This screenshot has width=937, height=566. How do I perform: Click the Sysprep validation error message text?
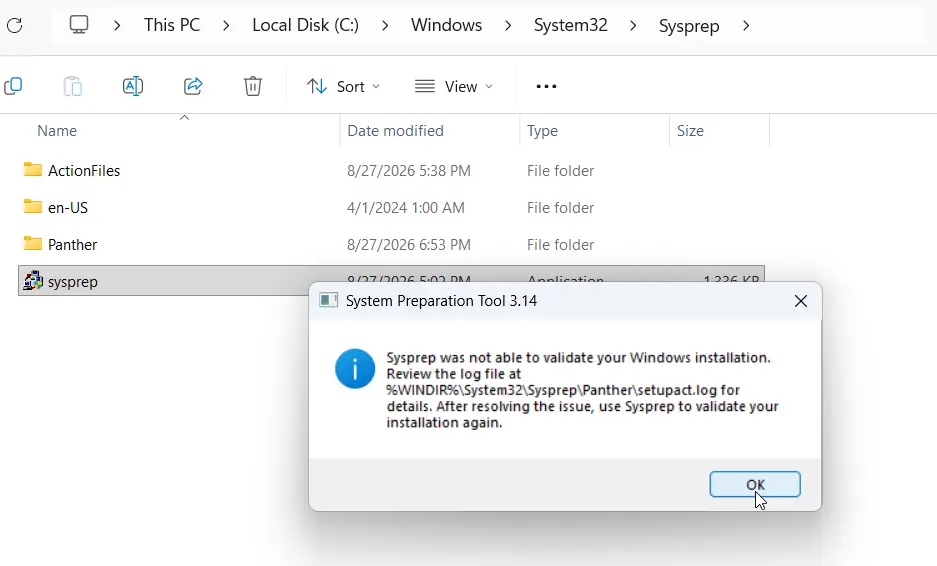pos(582,390)
